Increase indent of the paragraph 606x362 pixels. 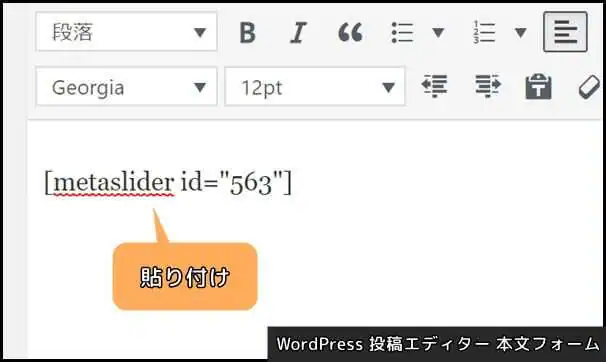488,86
